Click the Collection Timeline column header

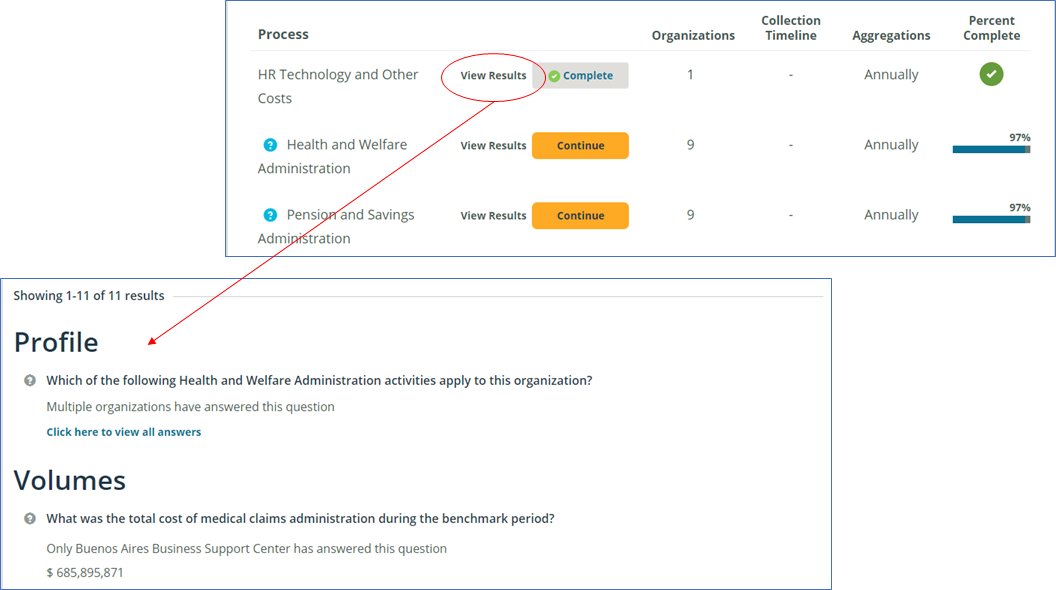[791, 28]
